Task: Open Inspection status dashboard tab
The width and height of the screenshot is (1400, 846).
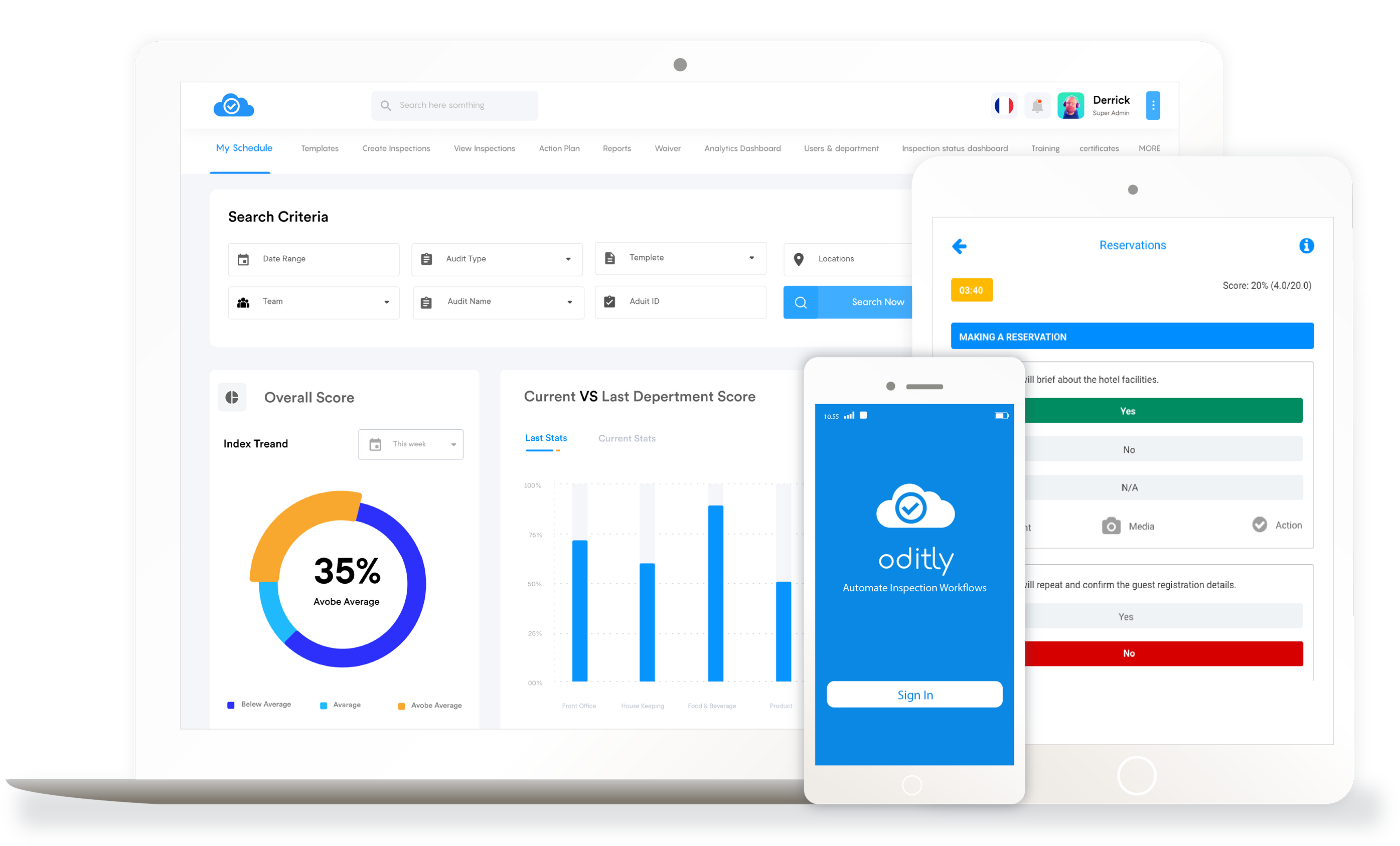Action: pos(955,148)
